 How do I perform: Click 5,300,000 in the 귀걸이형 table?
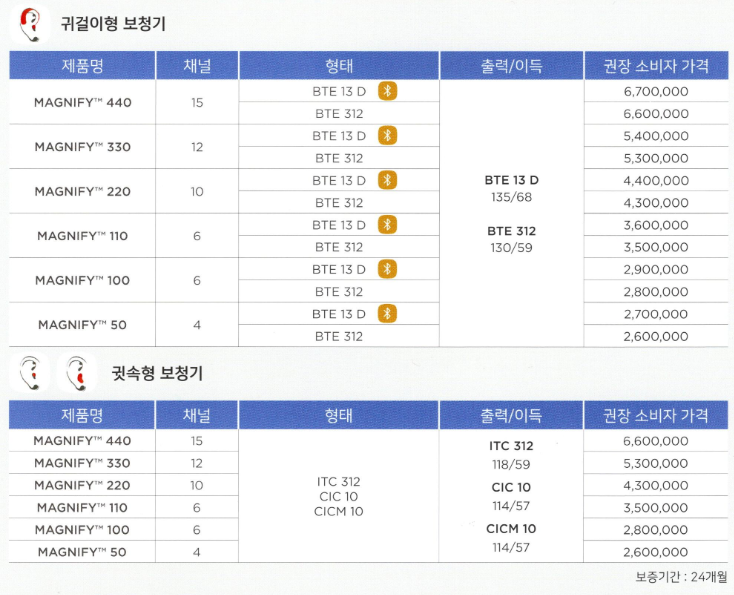tap(656, 158)
